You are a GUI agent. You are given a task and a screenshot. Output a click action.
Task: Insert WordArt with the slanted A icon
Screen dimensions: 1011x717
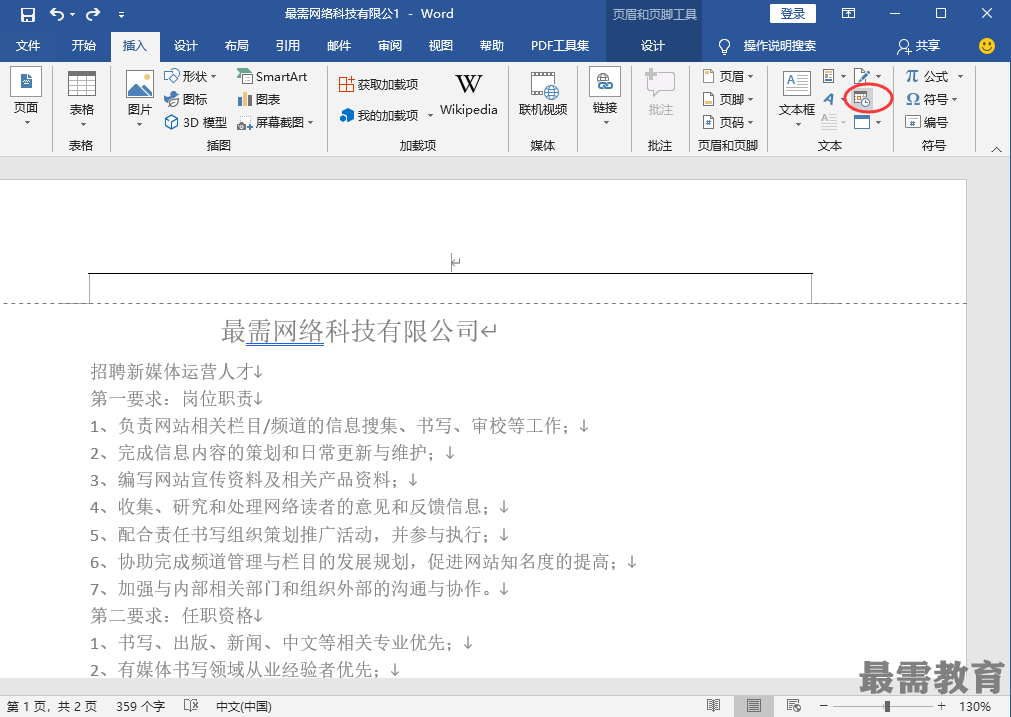[829, 99]
